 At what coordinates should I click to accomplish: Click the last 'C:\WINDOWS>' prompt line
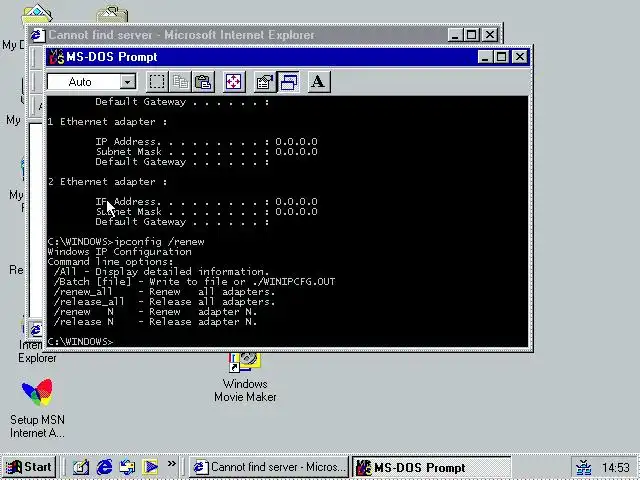pyautogui.click(x=80, y=342)
